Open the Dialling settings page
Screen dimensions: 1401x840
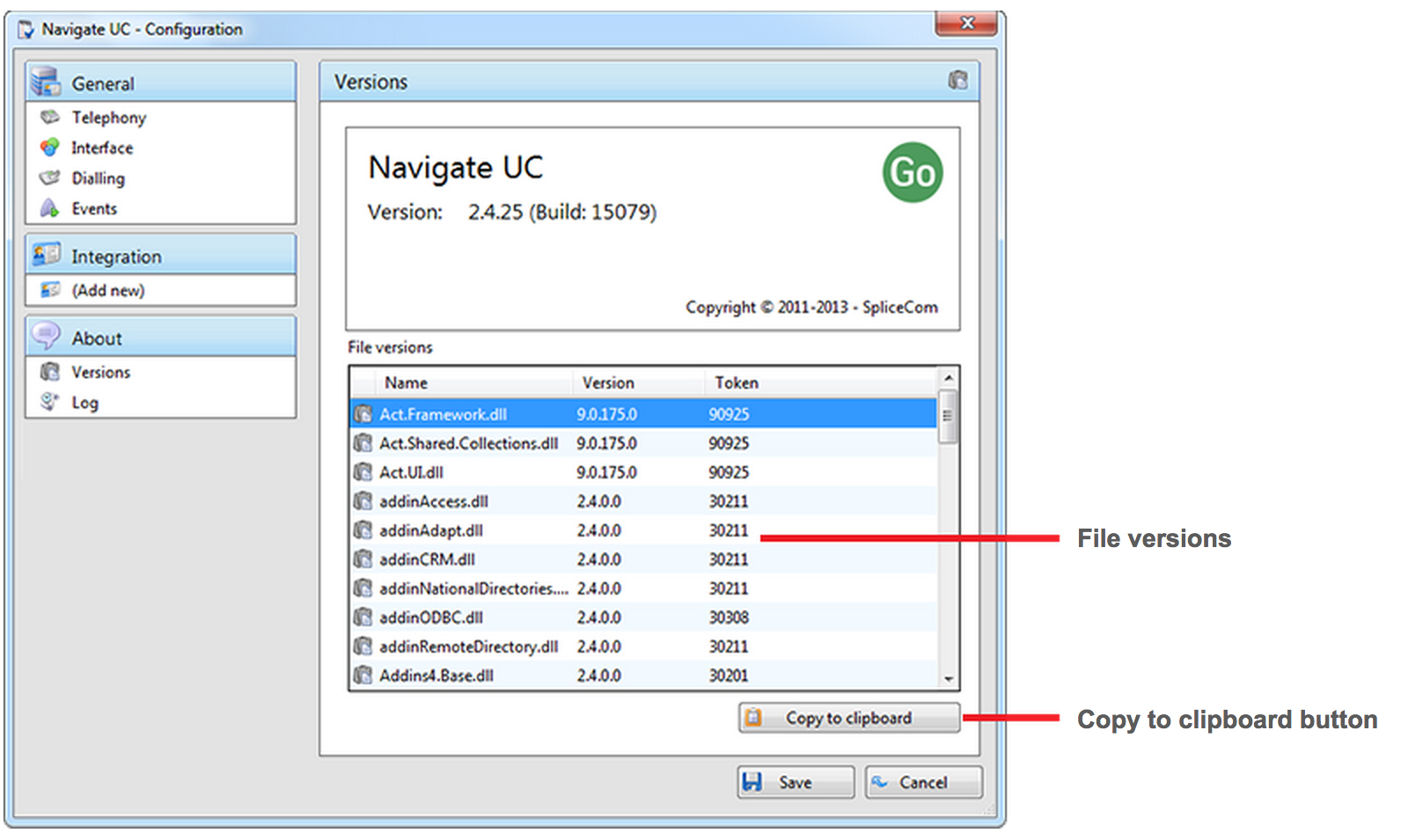point(98,179)
